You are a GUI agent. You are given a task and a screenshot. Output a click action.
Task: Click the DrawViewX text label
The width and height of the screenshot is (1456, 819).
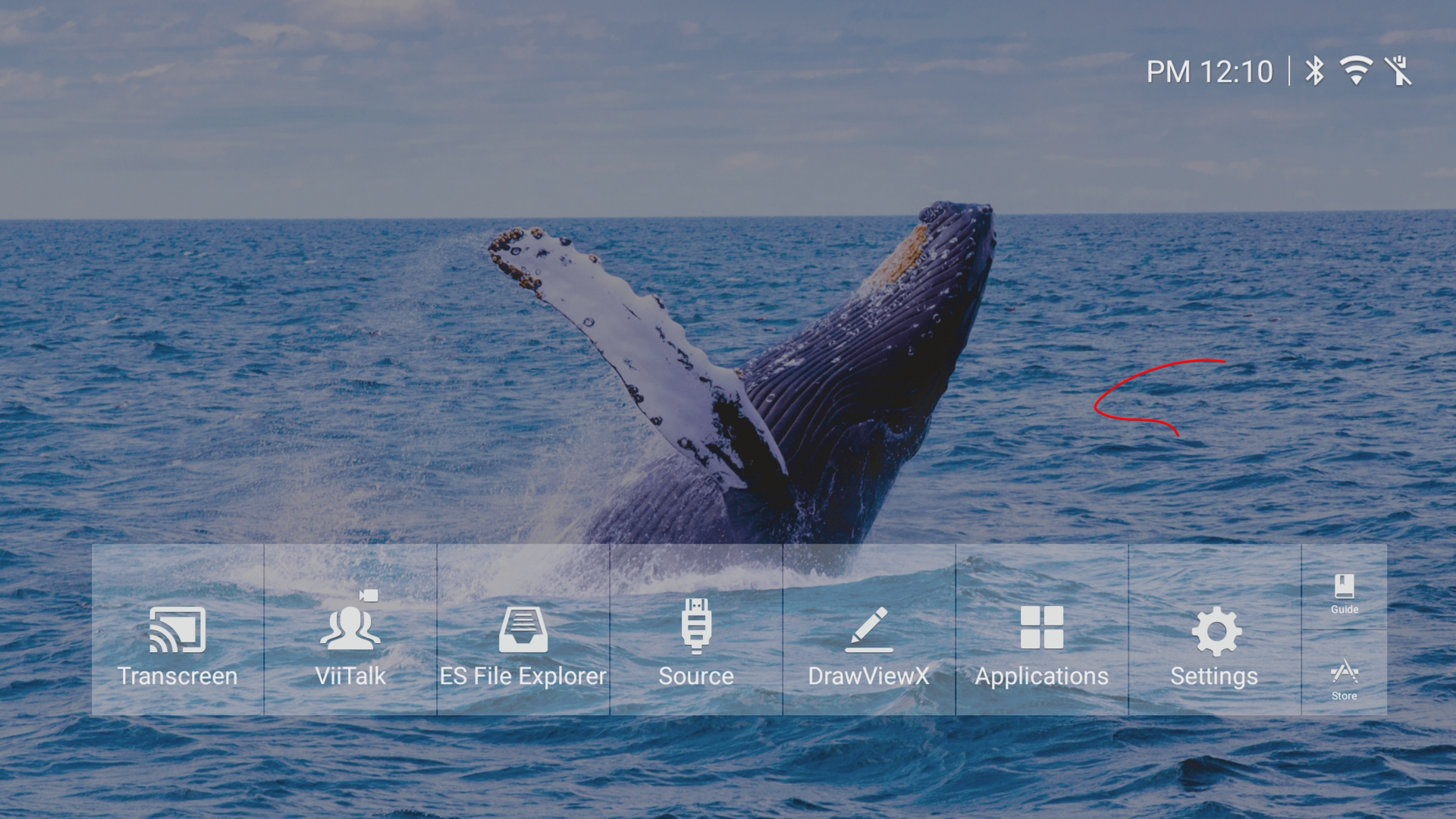click(x=868, y=676)
